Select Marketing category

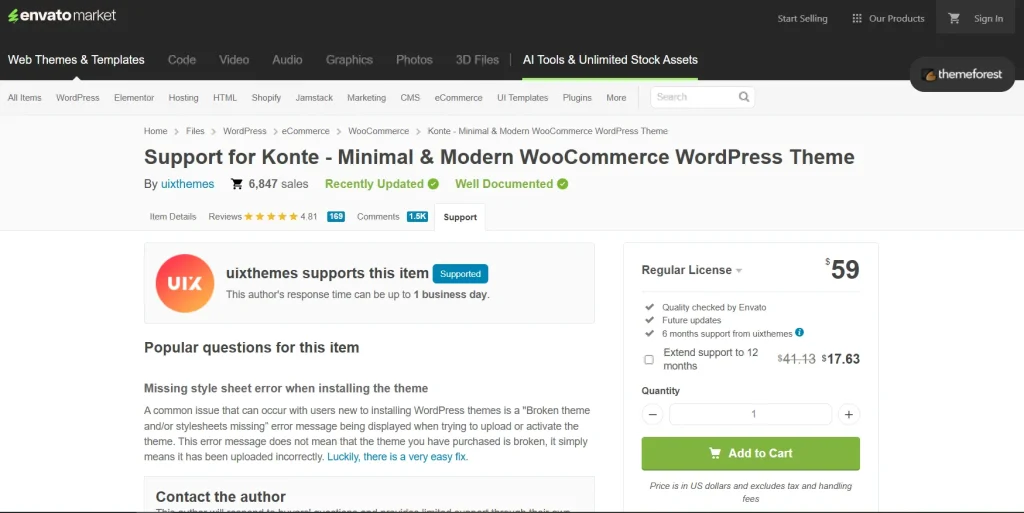coord(366,98)
